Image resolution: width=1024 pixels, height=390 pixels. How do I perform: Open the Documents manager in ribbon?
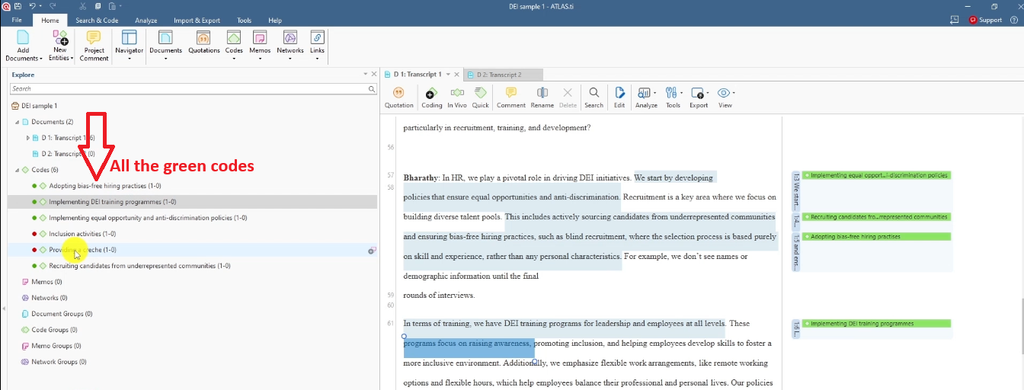tap(165, 45)
